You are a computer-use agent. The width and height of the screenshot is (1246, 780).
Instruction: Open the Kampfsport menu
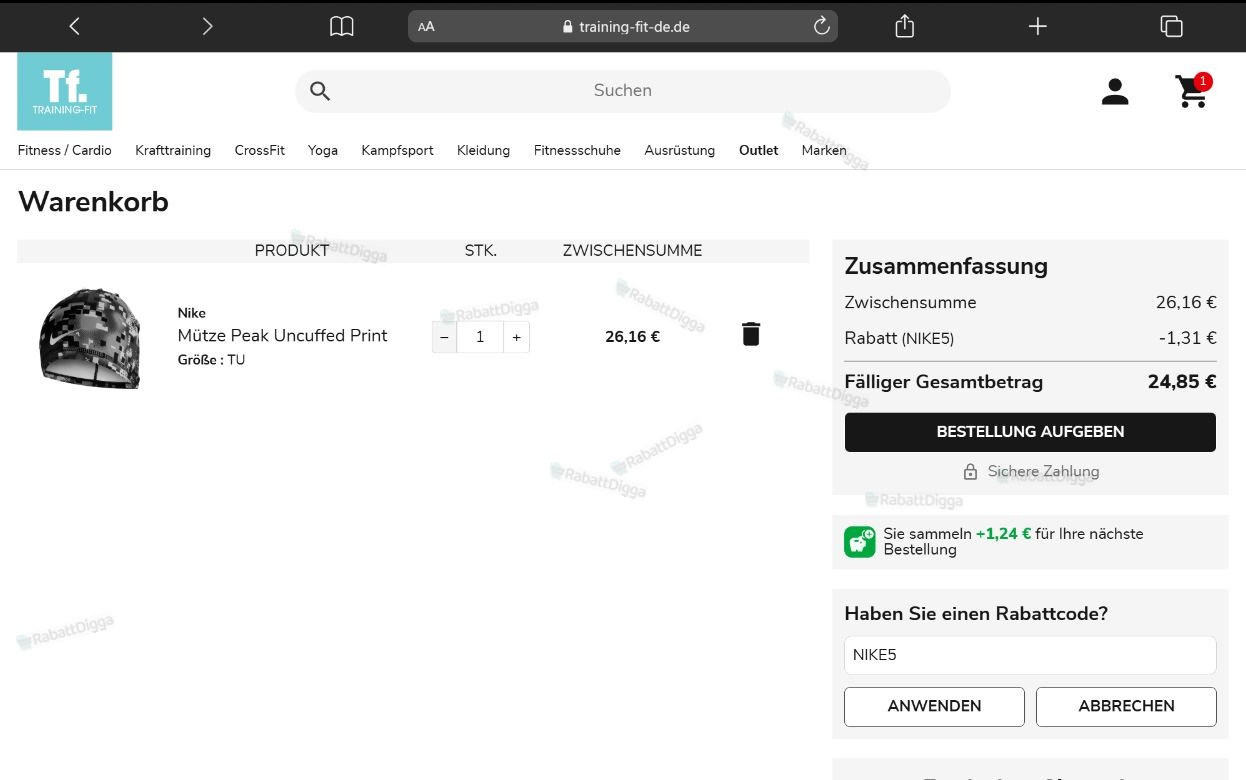(398, 150)
